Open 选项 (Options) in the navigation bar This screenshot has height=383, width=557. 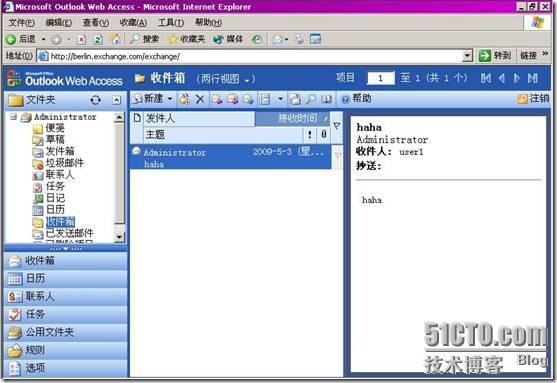click(x=66, y=368)
